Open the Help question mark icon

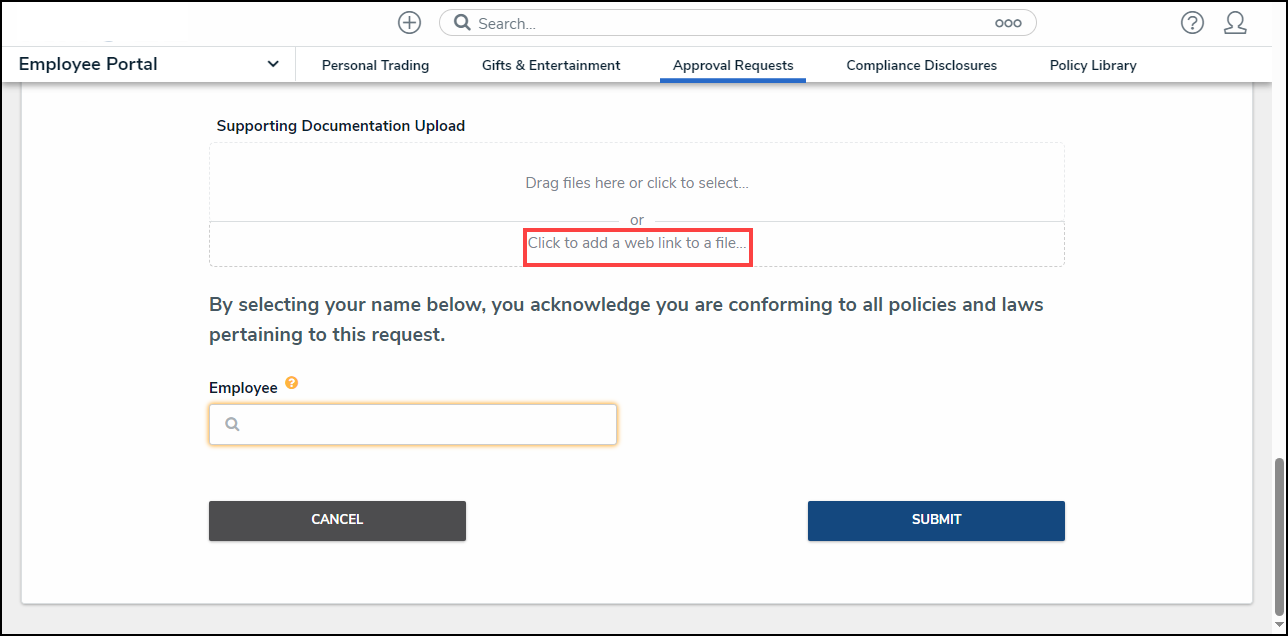(1192, 23)
